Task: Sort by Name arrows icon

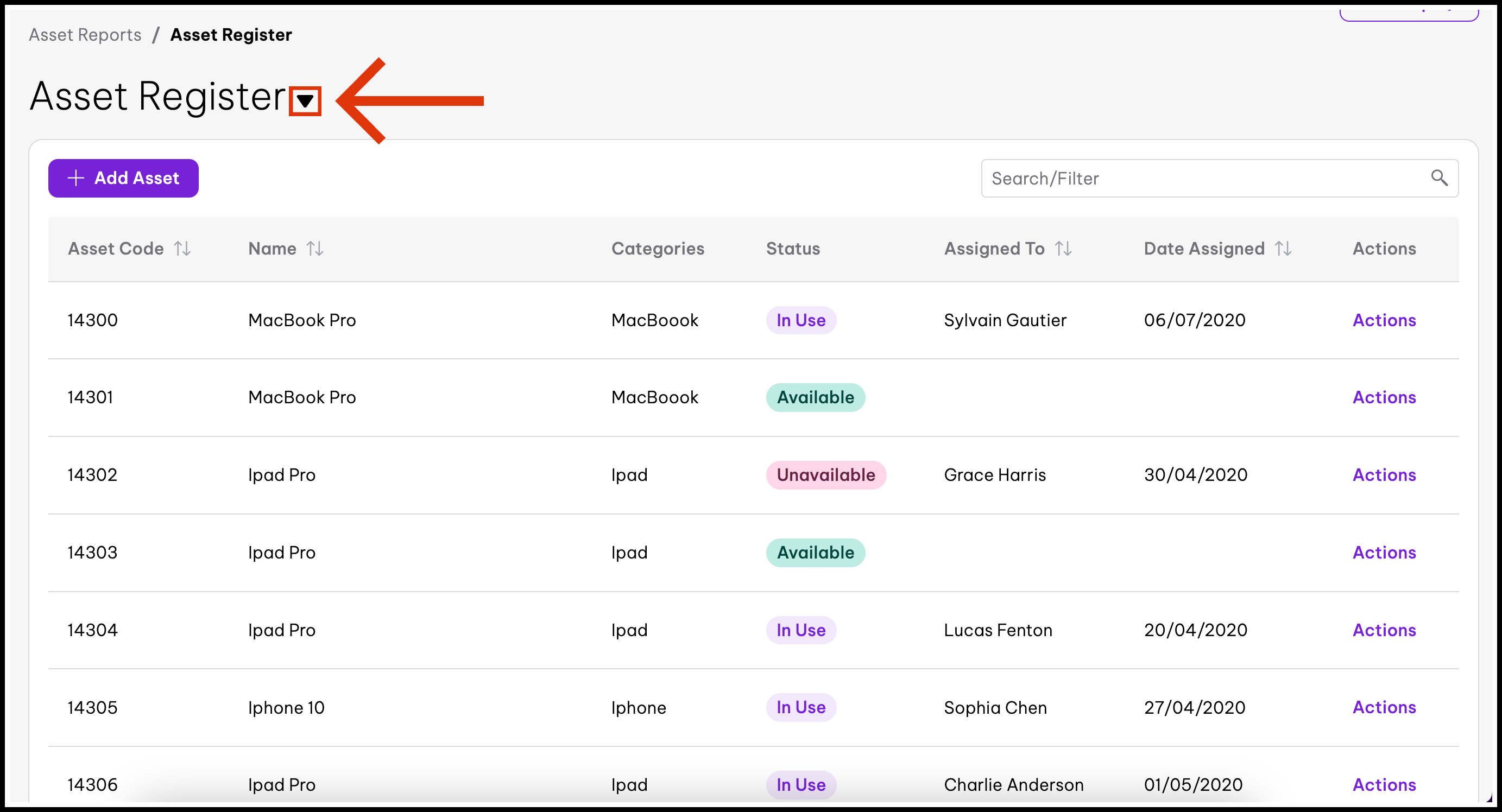Action: (315, 249)
